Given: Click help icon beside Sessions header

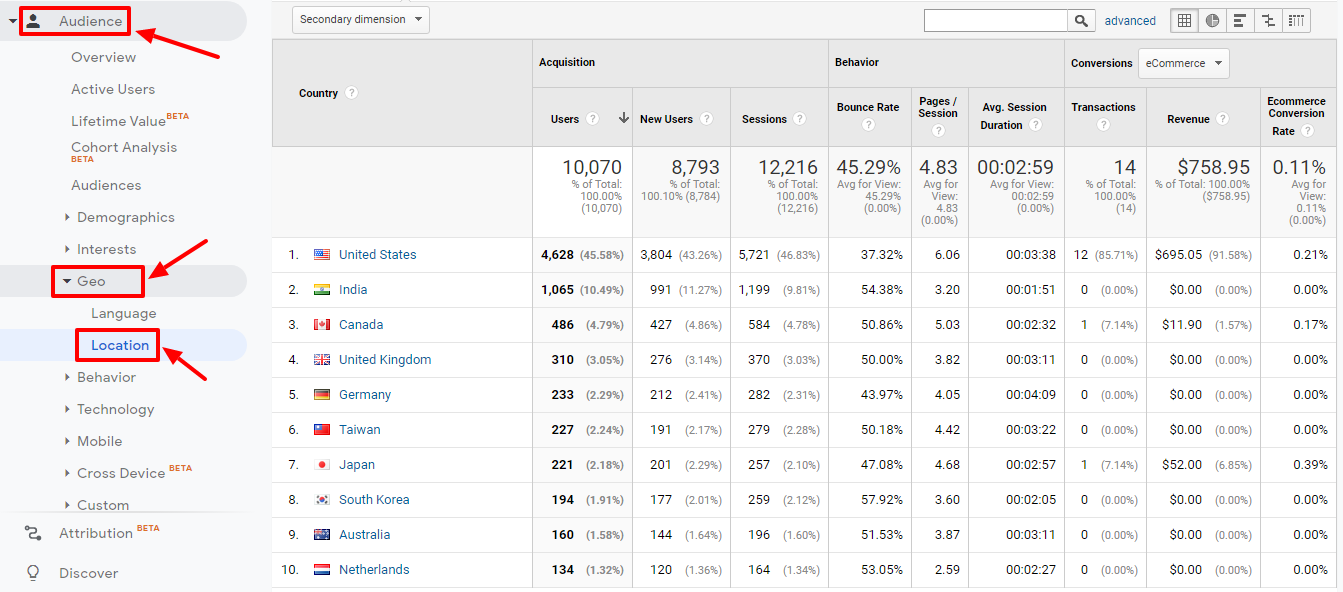Looking at the screenshot, I should click(x=800, y=119).
